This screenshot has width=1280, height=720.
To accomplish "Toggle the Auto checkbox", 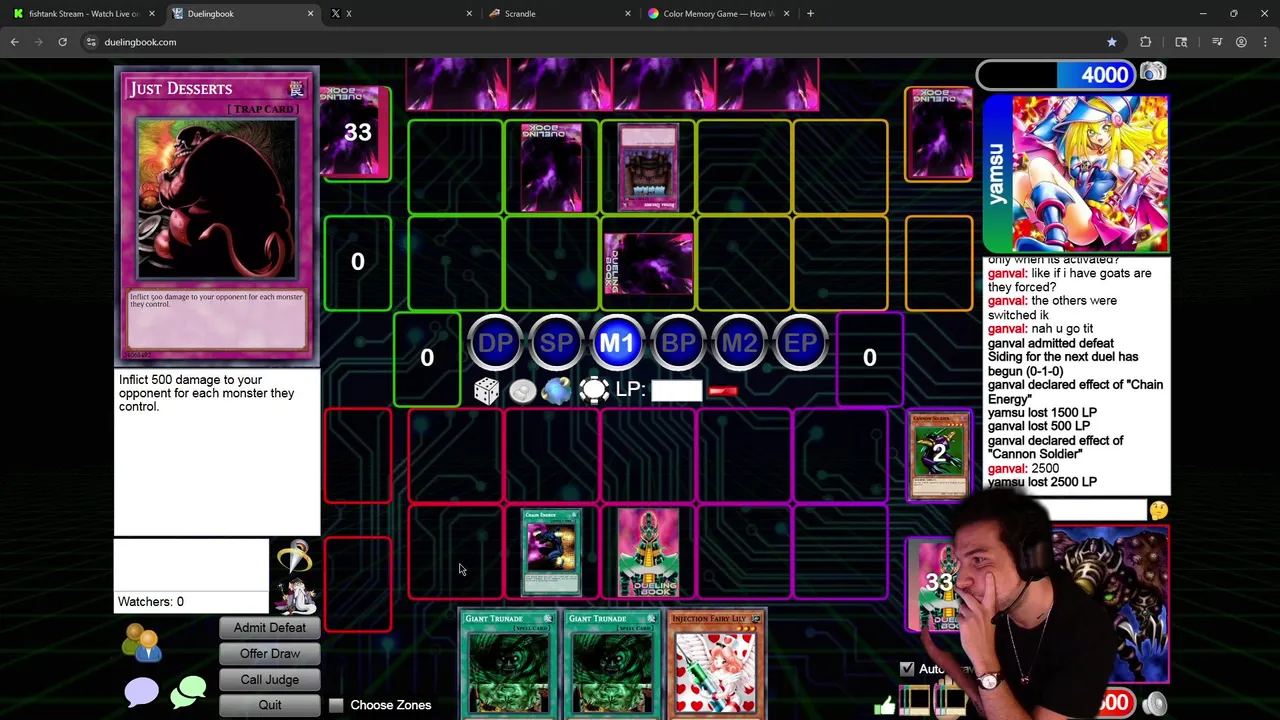I will coord(907,669).
